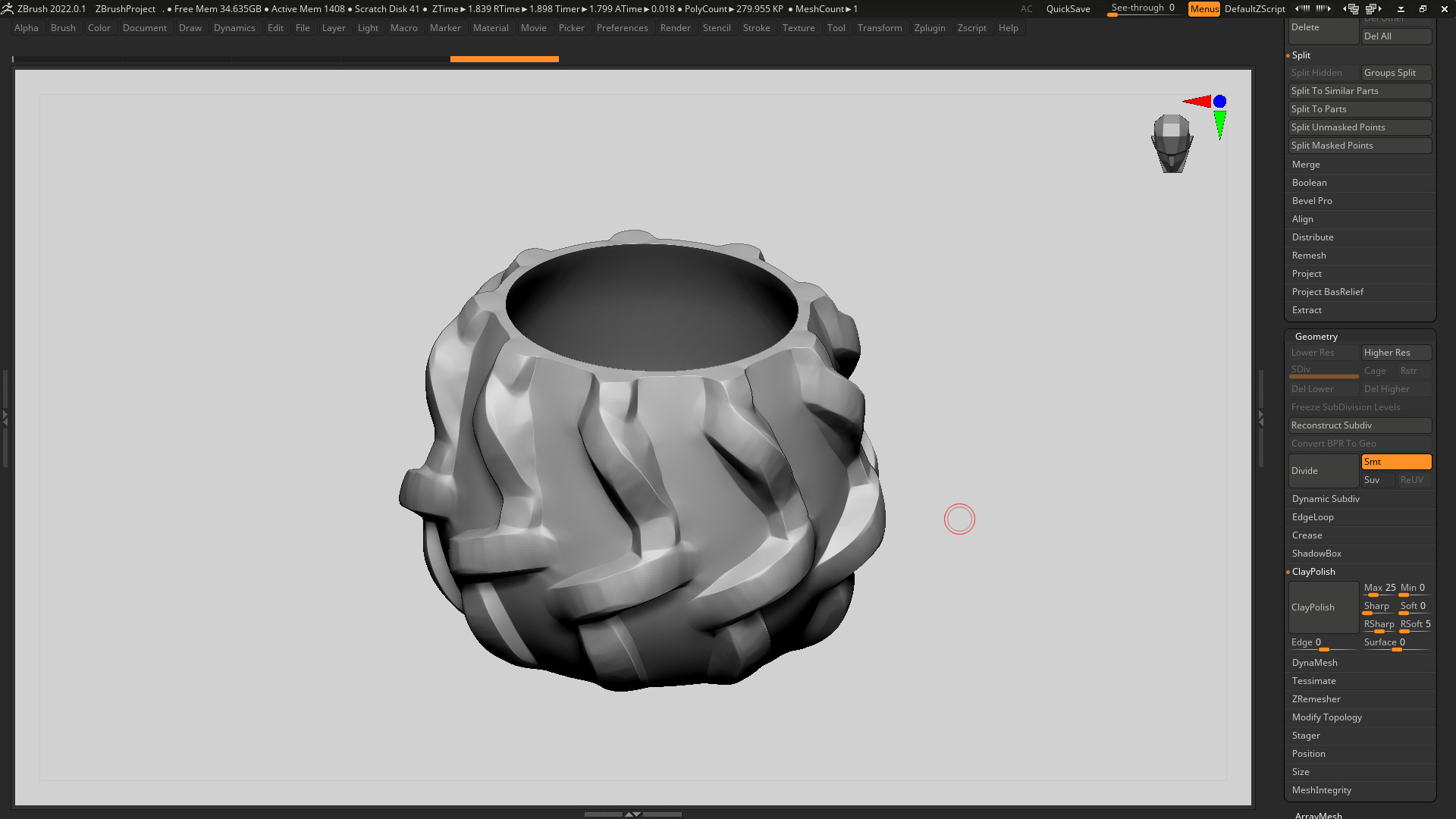This screenshot has height=819, width=1456.
Task: Click the left tray divider arrows
Action: coord(5,417)
